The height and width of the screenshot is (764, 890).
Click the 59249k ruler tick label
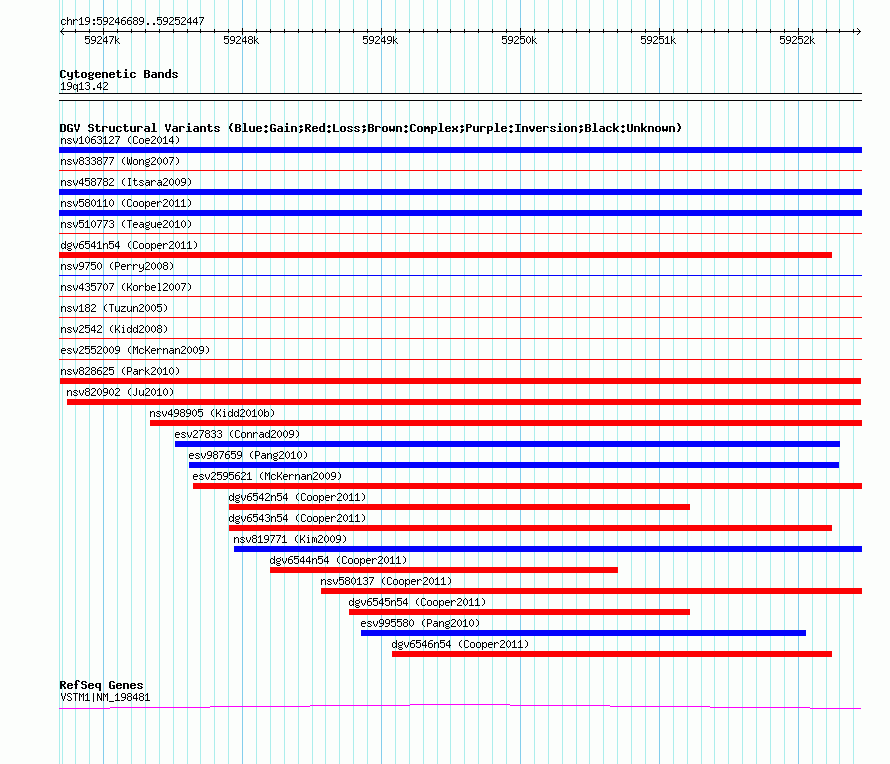(x=380, y=40)
